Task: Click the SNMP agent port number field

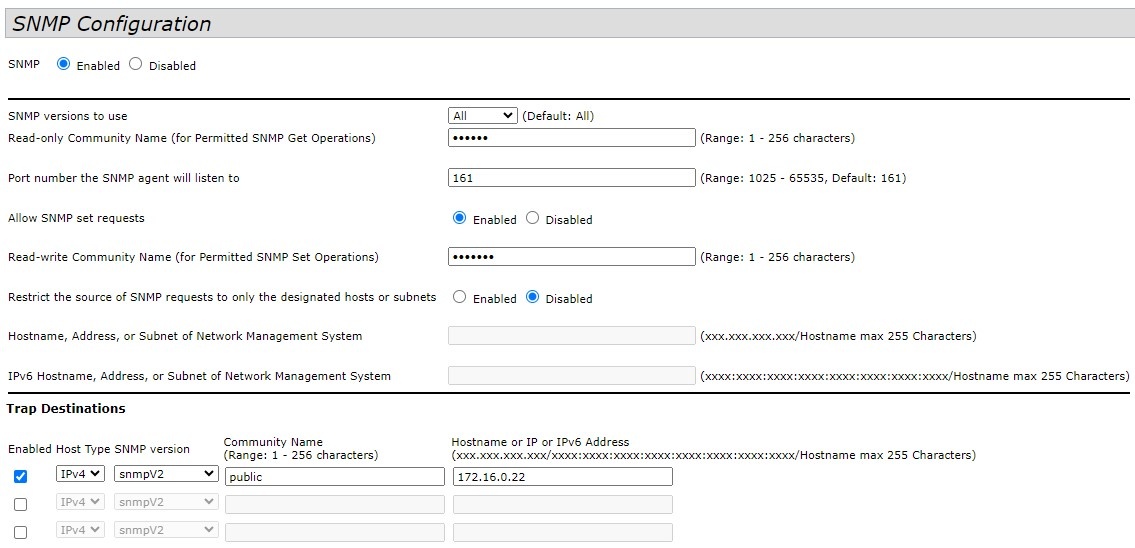Action: click(571, 178)
